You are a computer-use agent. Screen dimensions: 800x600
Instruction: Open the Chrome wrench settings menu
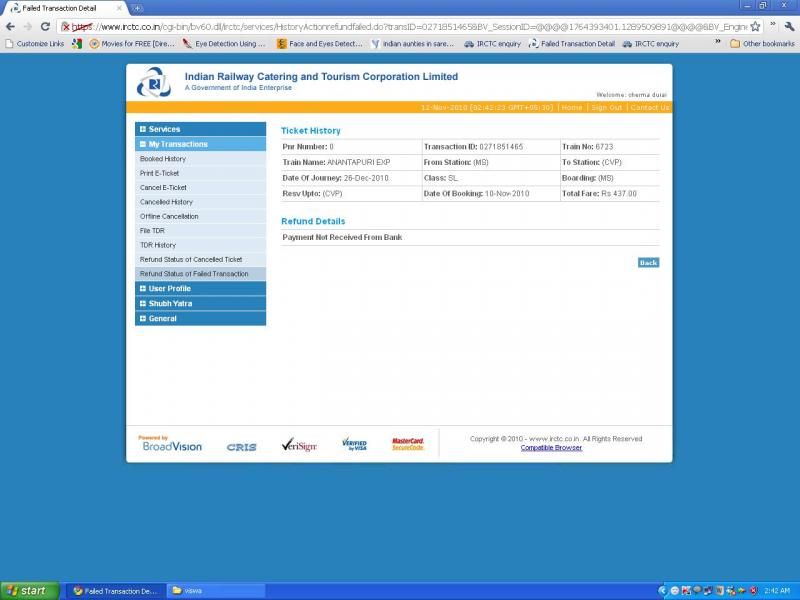click(789, 27)
